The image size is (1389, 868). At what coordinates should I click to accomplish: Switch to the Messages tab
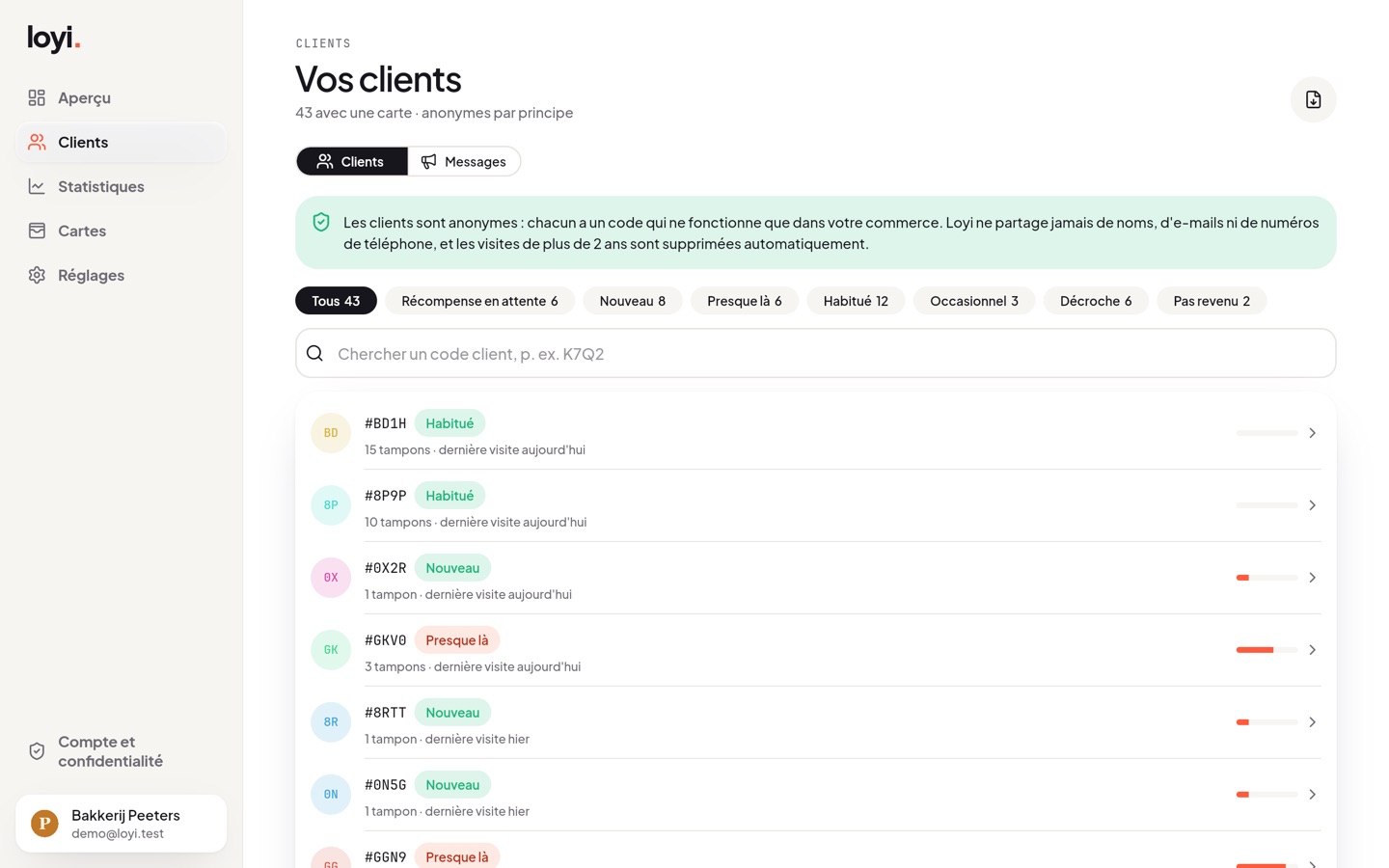pos(464,161)
